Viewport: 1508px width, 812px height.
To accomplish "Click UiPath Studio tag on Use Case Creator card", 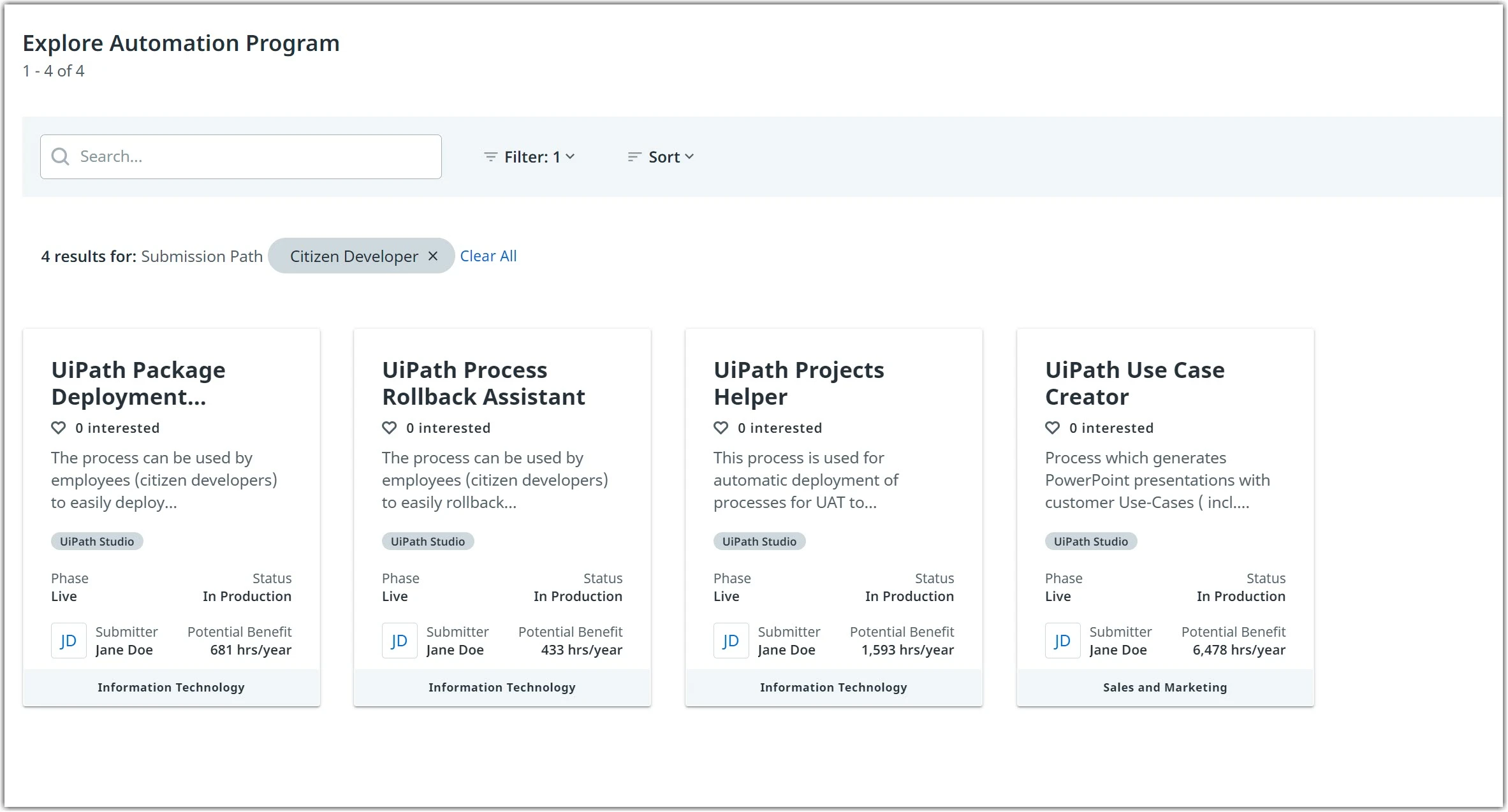I will pos(1091,541).
